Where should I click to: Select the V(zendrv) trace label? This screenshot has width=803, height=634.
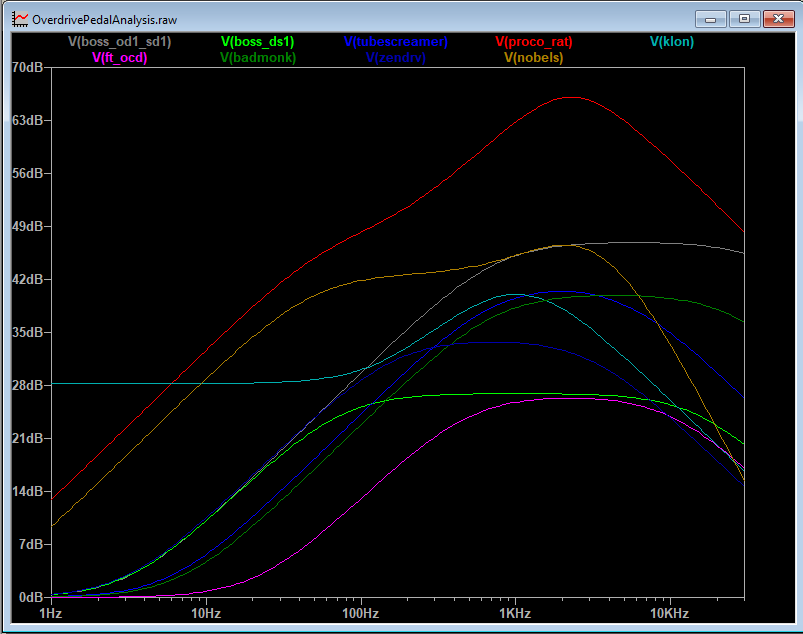pos(395,57)
